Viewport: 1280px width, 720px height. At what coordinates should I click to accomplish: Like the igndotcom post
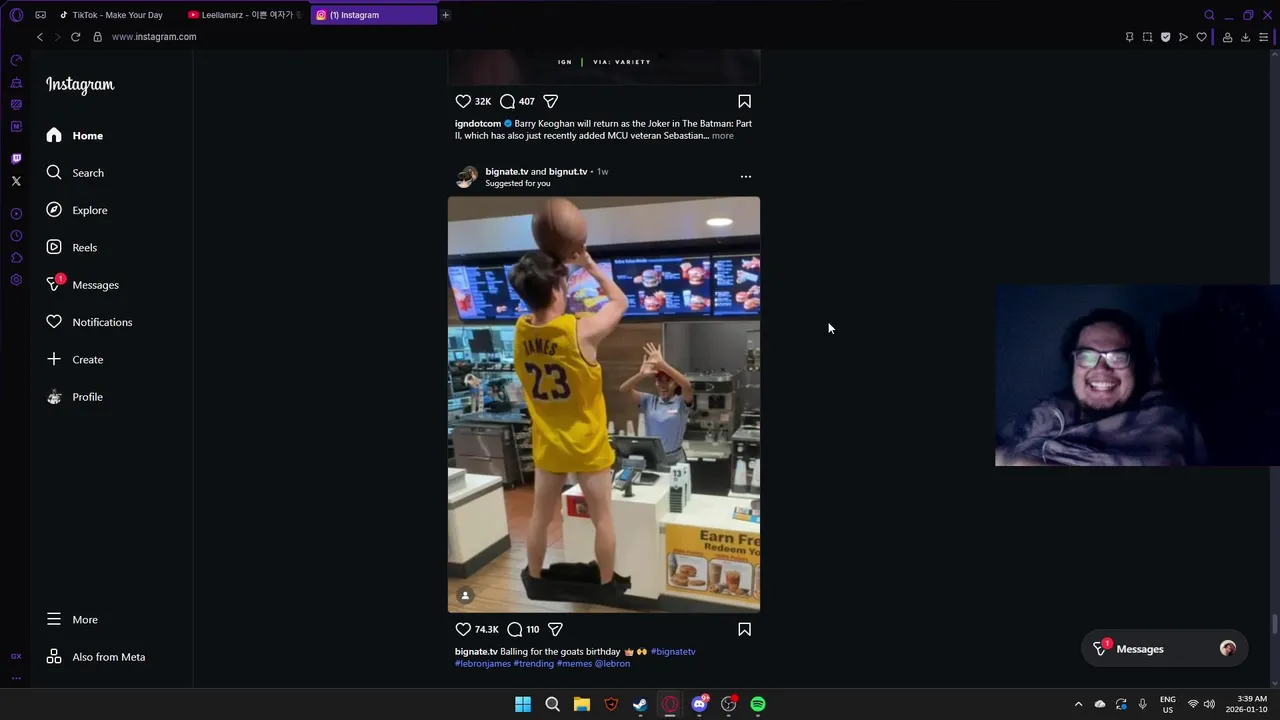tap(463, 101)
